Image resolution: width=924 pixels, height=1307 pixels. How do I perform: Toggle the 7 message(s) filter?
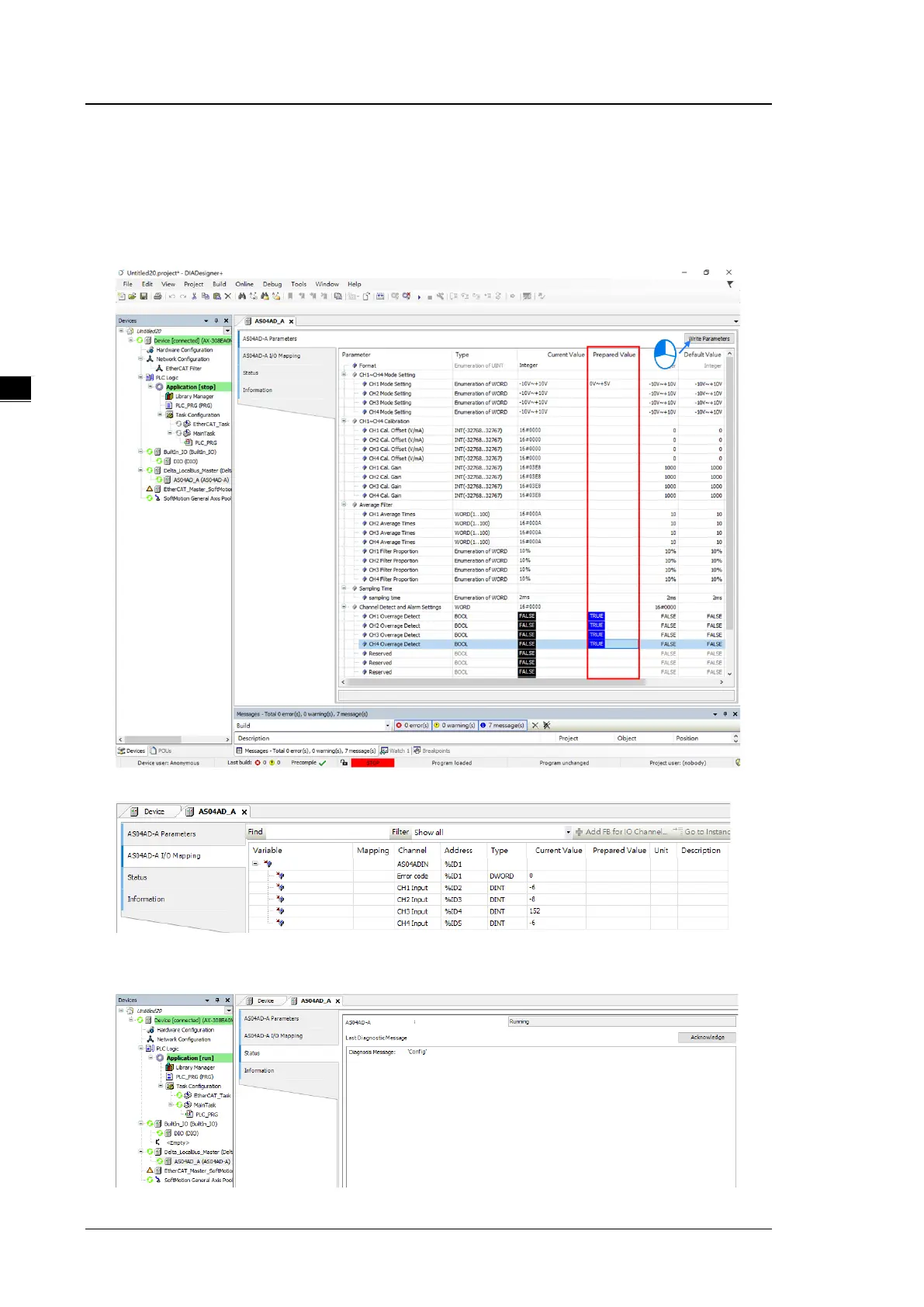tap(502, 726)
